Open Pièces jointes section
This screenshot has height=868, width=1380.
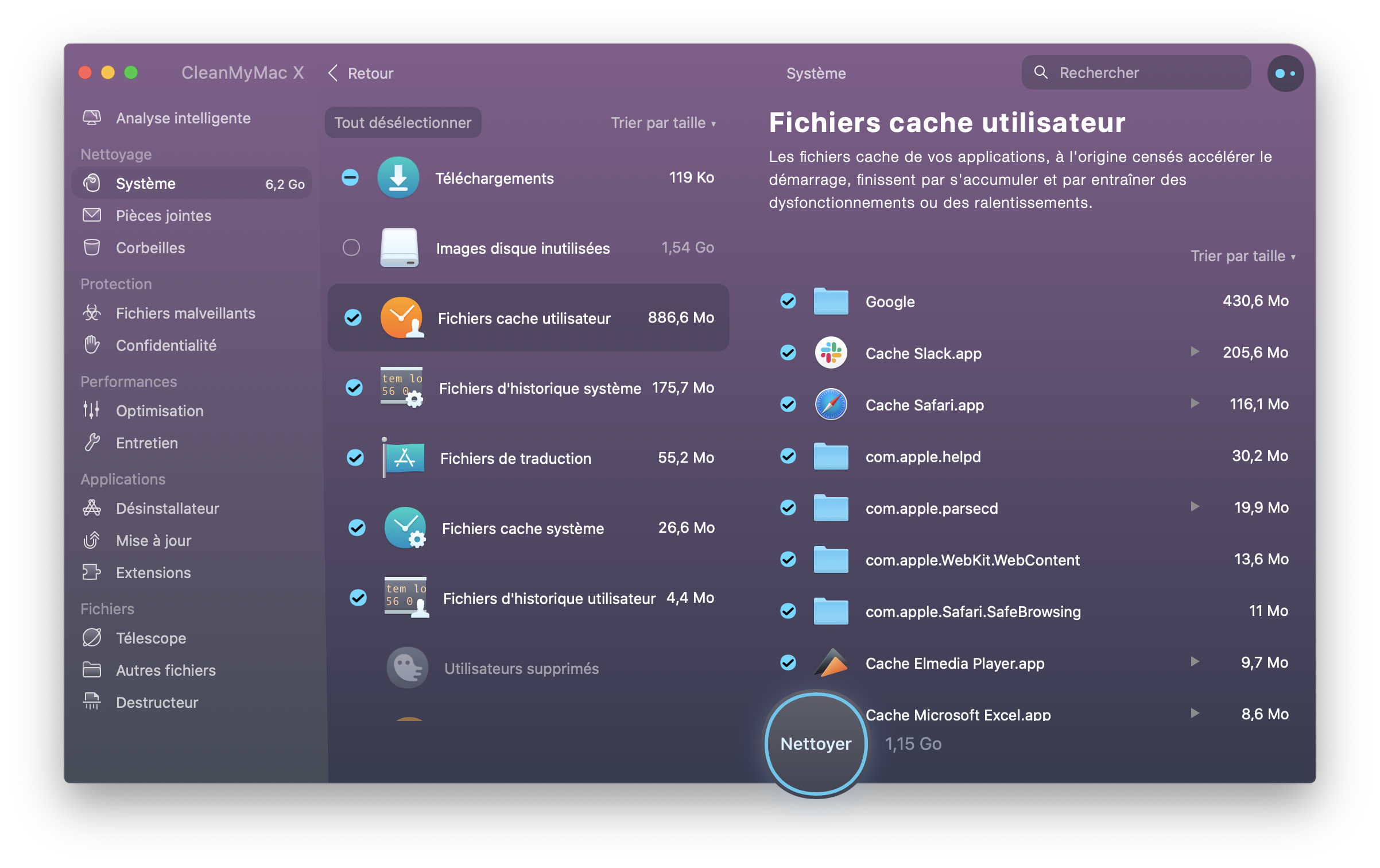coord(147,216)
